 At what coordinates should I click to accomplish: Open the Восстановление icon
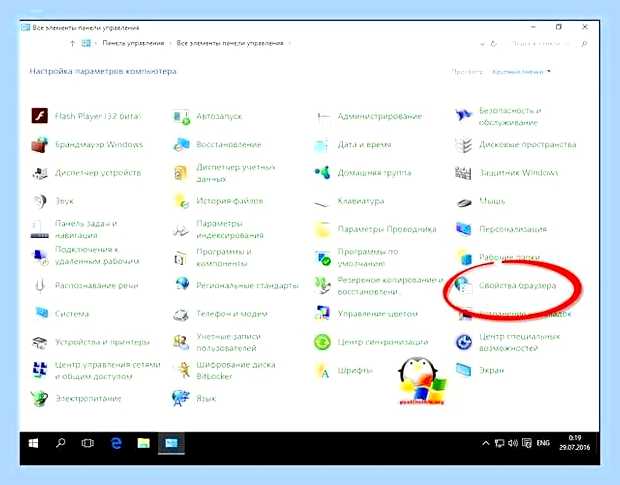pos(182,144)
